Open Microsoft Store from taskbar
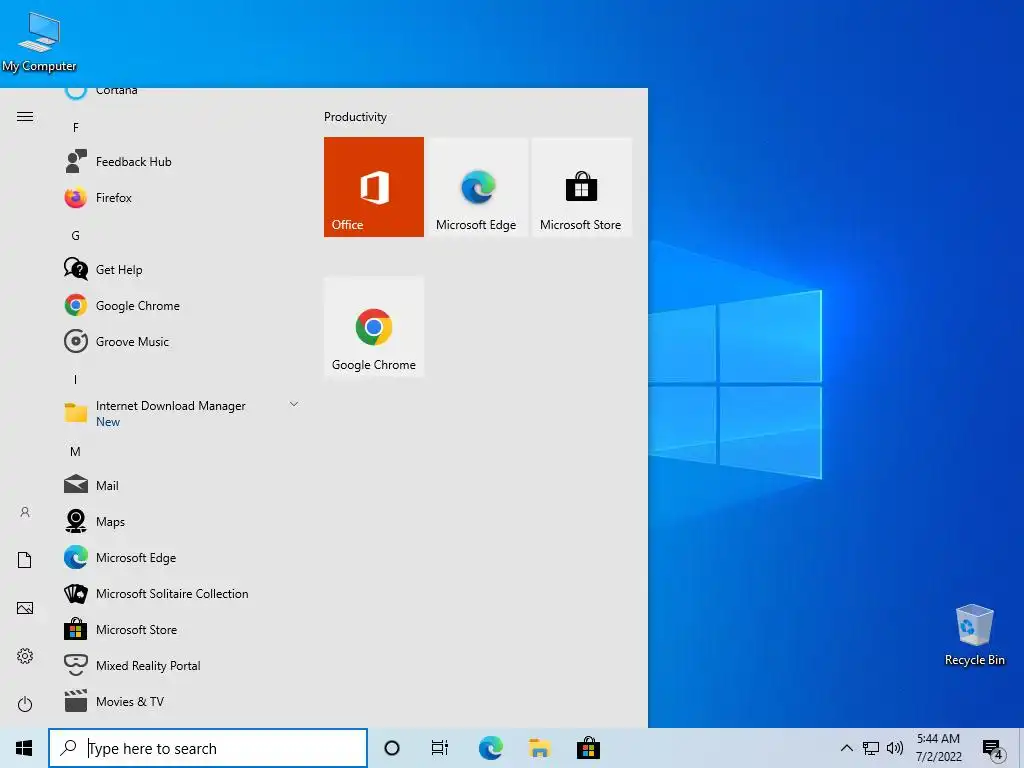The image size is (1024, 768). [x=588, y=748]
